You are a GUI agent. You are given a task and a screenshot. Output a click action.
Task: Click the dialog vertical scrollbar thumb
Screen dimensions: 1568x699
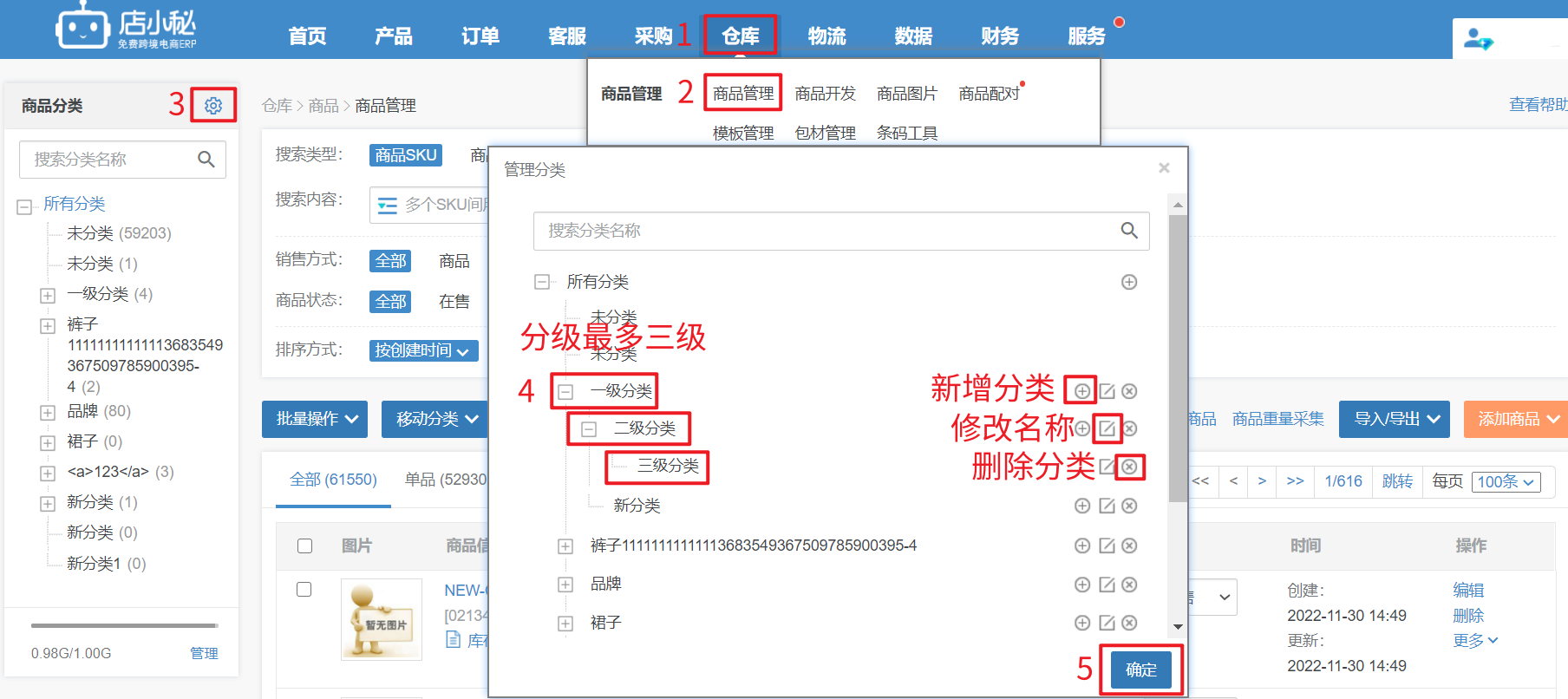coord(1177,359)
